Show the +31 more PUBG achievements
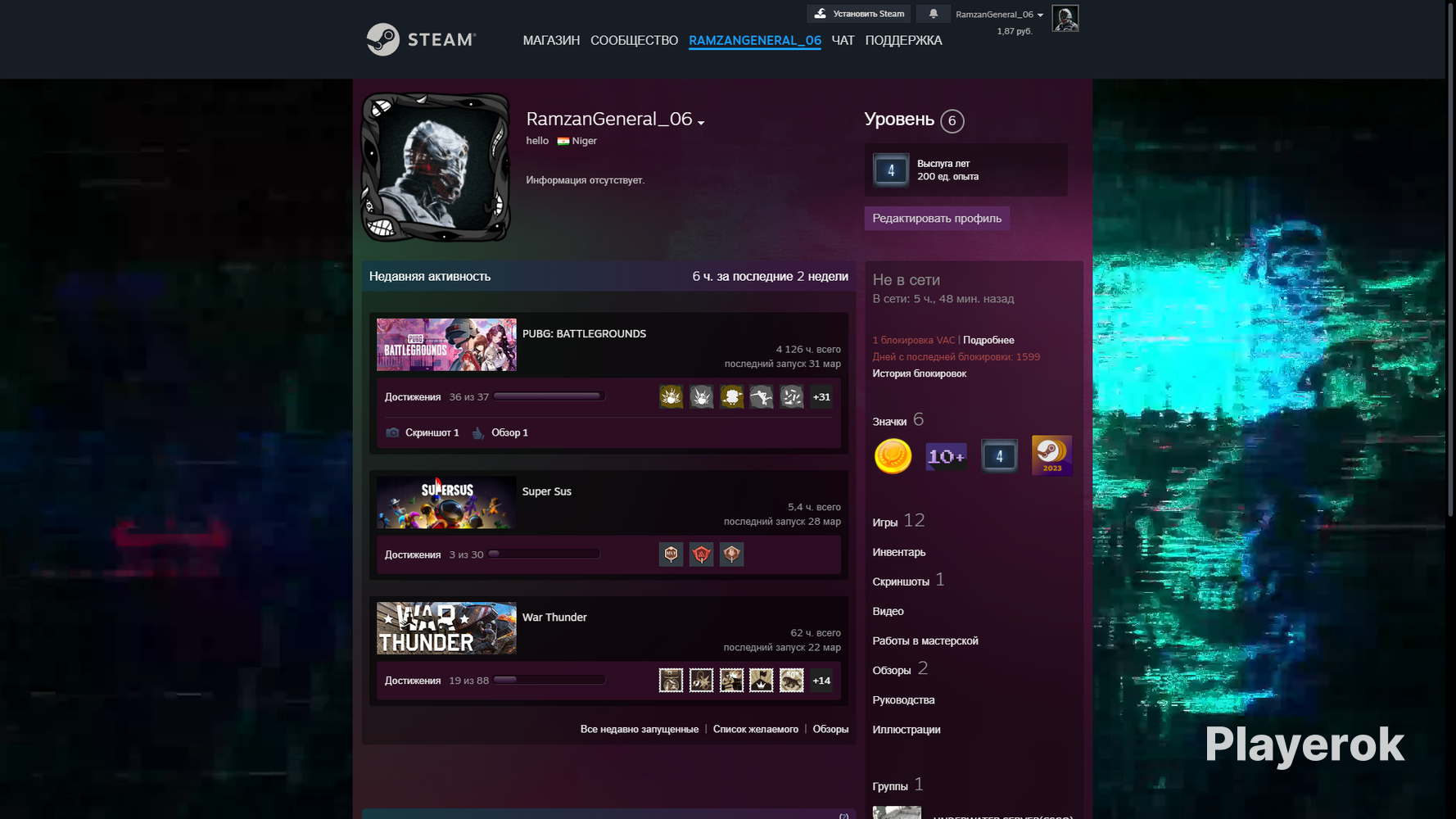1456x819 pixels. point(821,397)
